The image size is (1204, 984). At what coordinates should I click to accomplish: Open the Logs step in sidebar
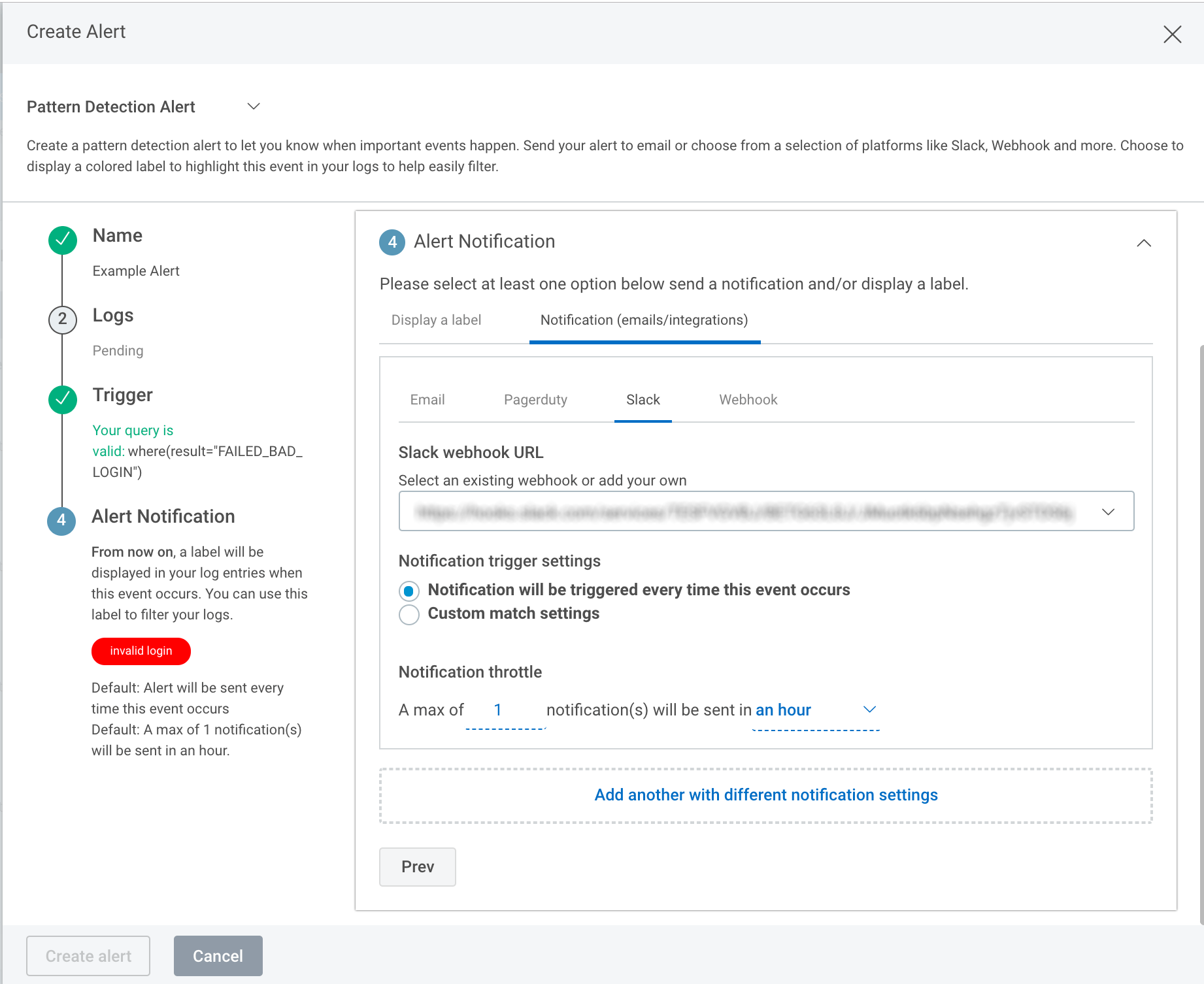[x=113, y=316]
